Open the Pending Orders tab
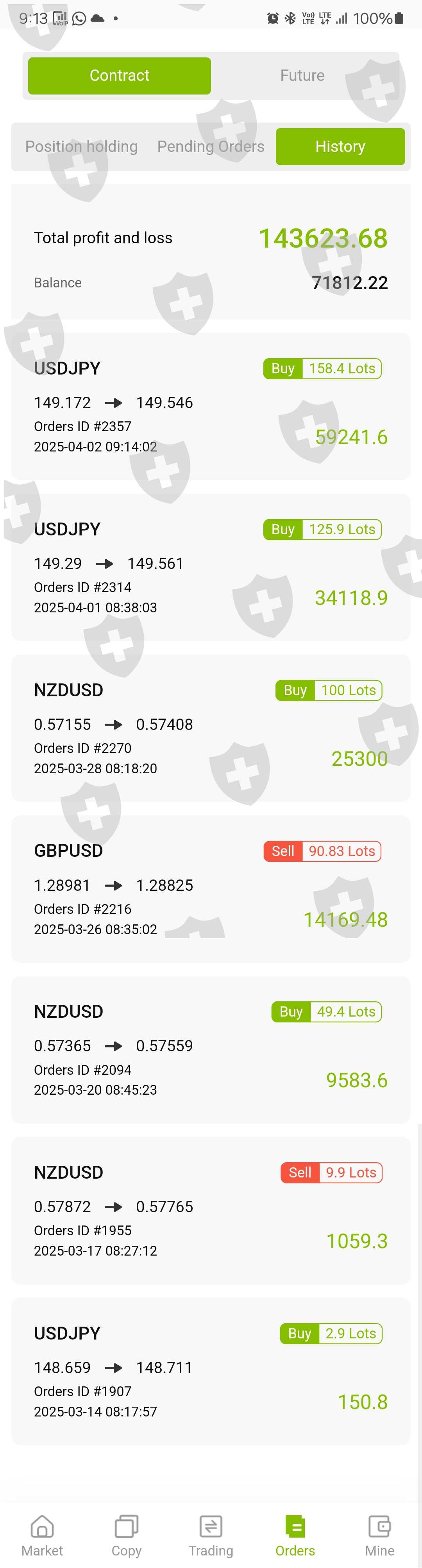This screenshot has height=1568, width=422. (x=211, y=147)
